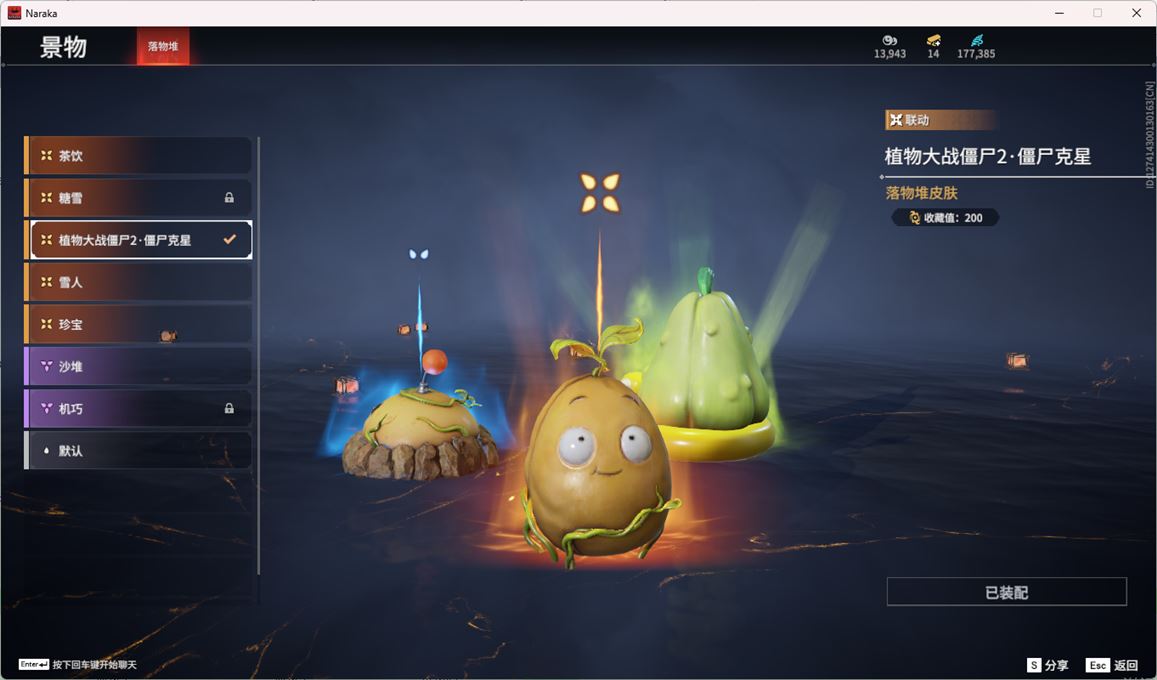Click the orange rarity icon beside 雪人

pyautogui.click(x=46, y=282)
